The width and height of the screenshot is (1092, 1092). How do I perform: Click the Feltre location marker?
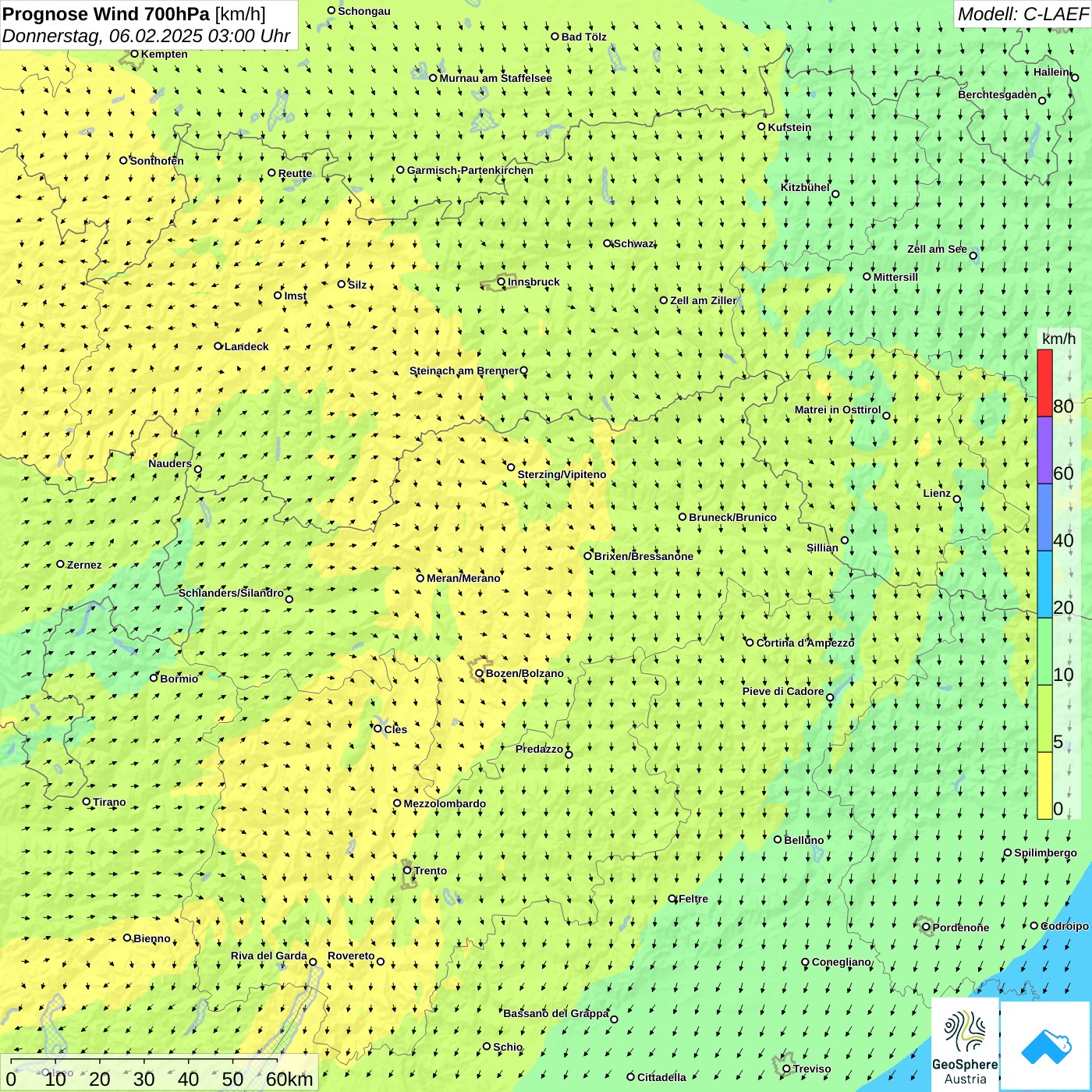click(672, 899)
